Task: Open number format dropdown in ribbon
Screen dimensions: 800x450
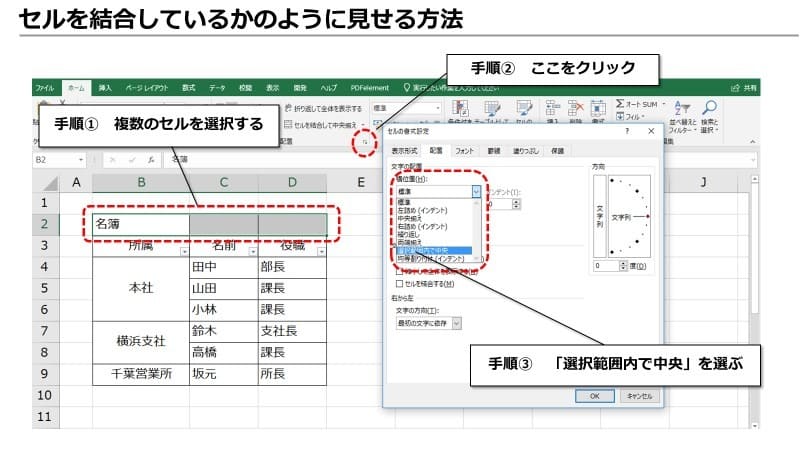Action: click(x=438, y=108)
